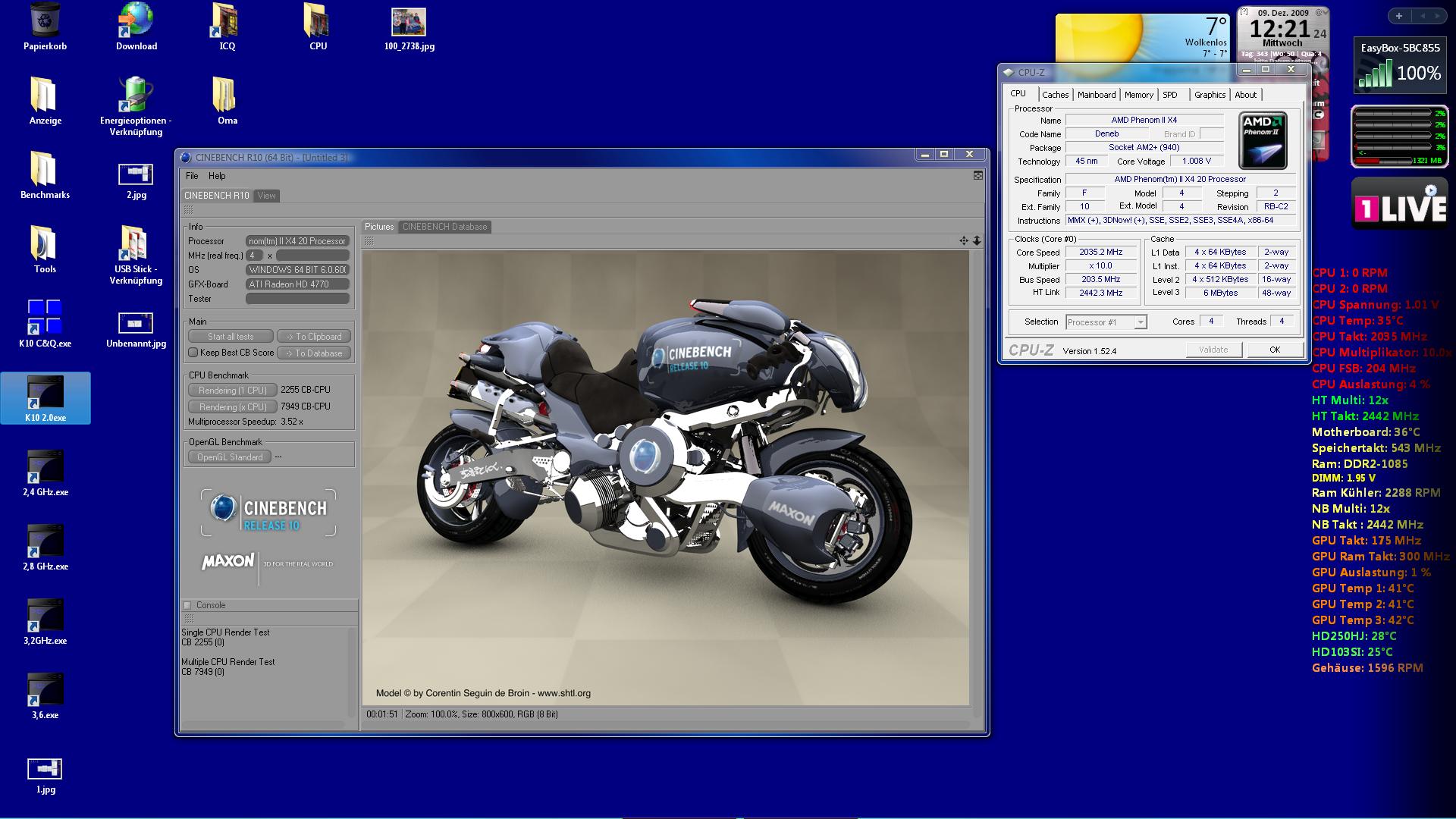Click the Cinebench Release 10 logo
This screenshot has width=1456, height=819.
[x=268, y=513]
